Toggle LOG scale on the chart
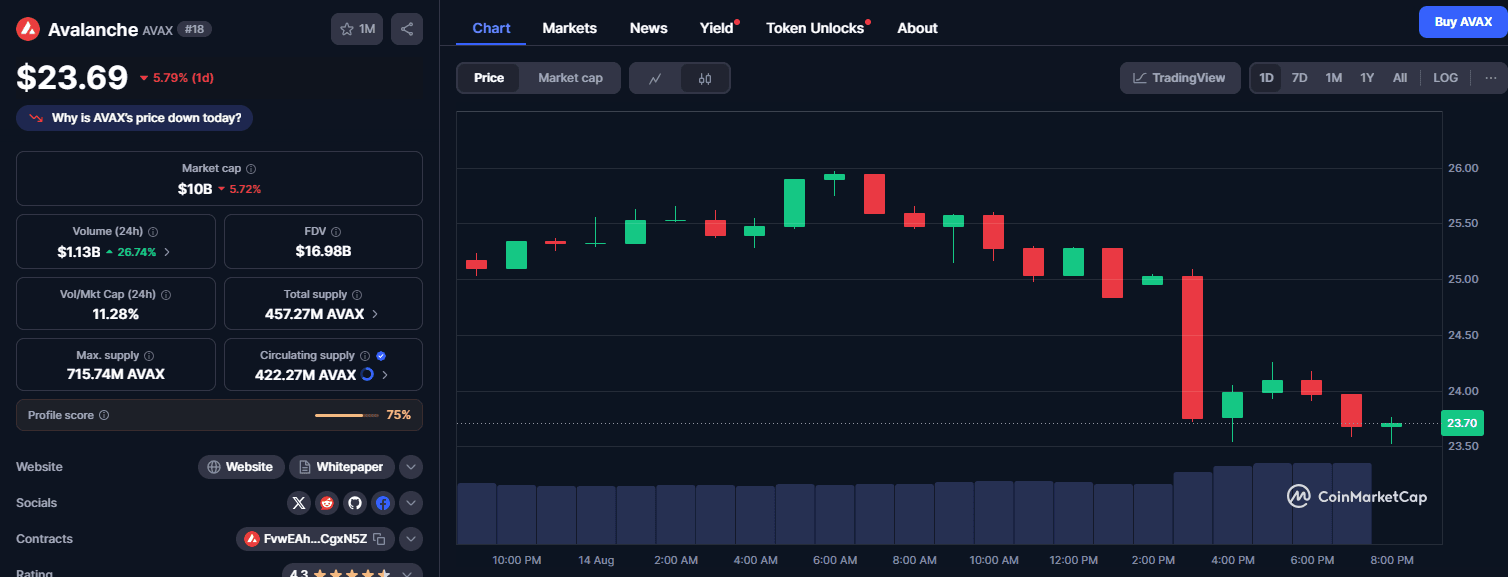This screenshot has height=577, width=1508. click(x=1445, y=78)
